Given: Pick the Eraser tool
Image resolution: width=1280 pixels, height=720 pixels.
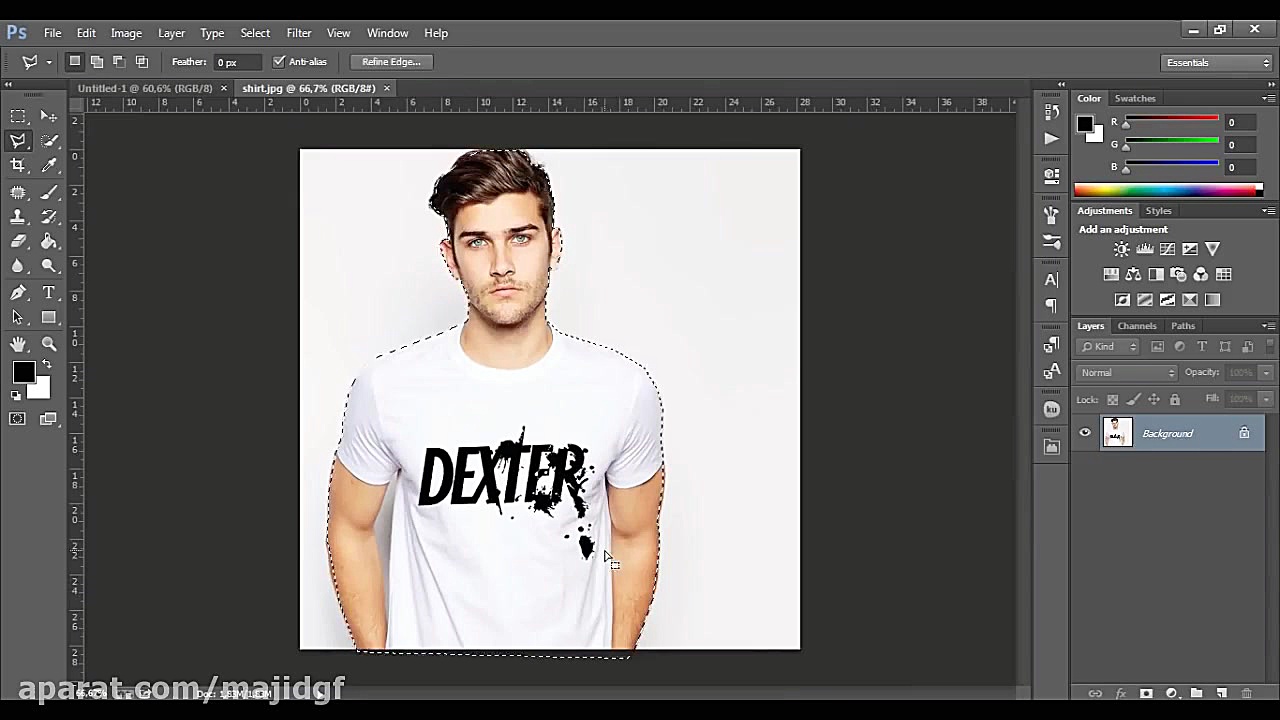Looking at the screenshot, I should pyautogui.click(x=18, y=241).
